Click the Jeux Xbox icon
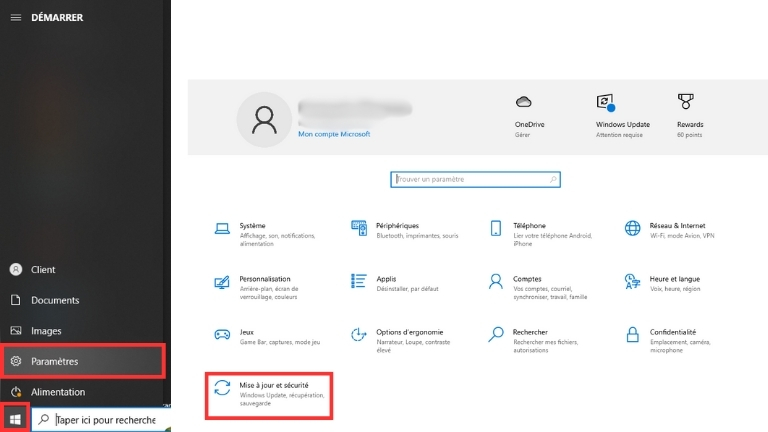Screen dimensions: 768x432 223,335
